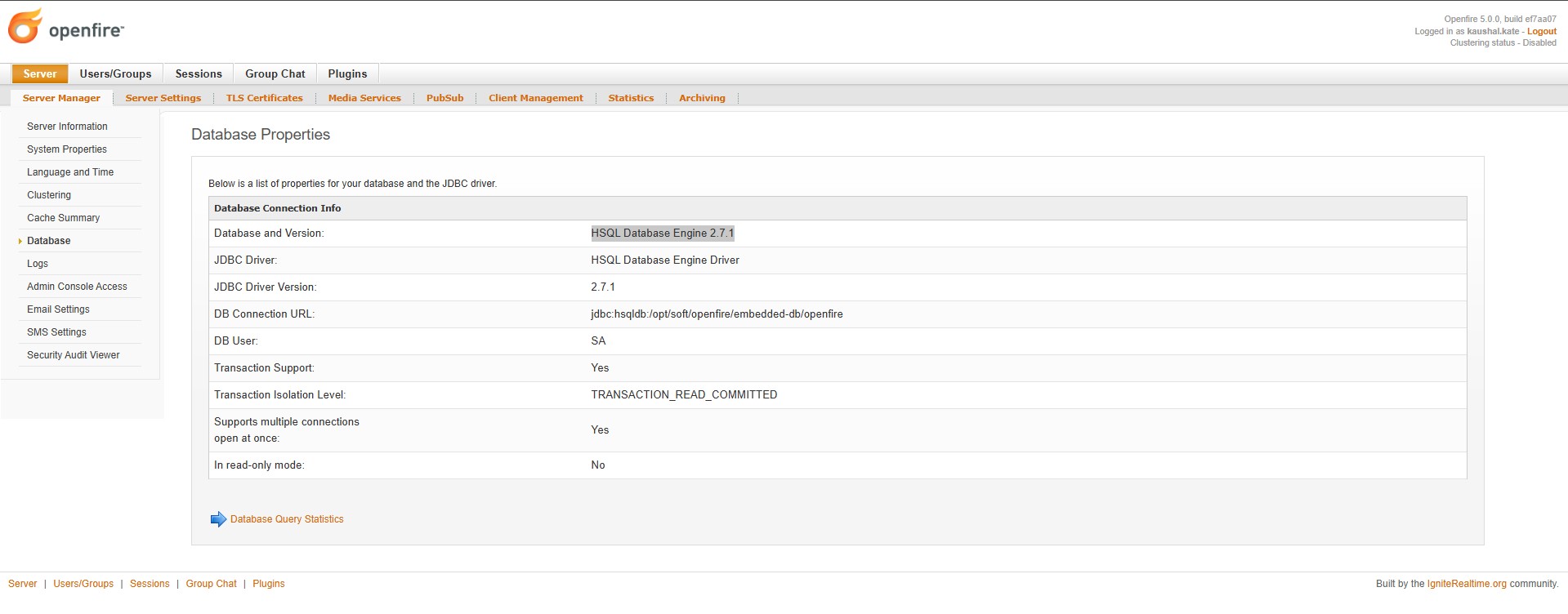Click the Users/Groups footer link
Viewport: 1568px width, 614px height.
pos(83,584)
